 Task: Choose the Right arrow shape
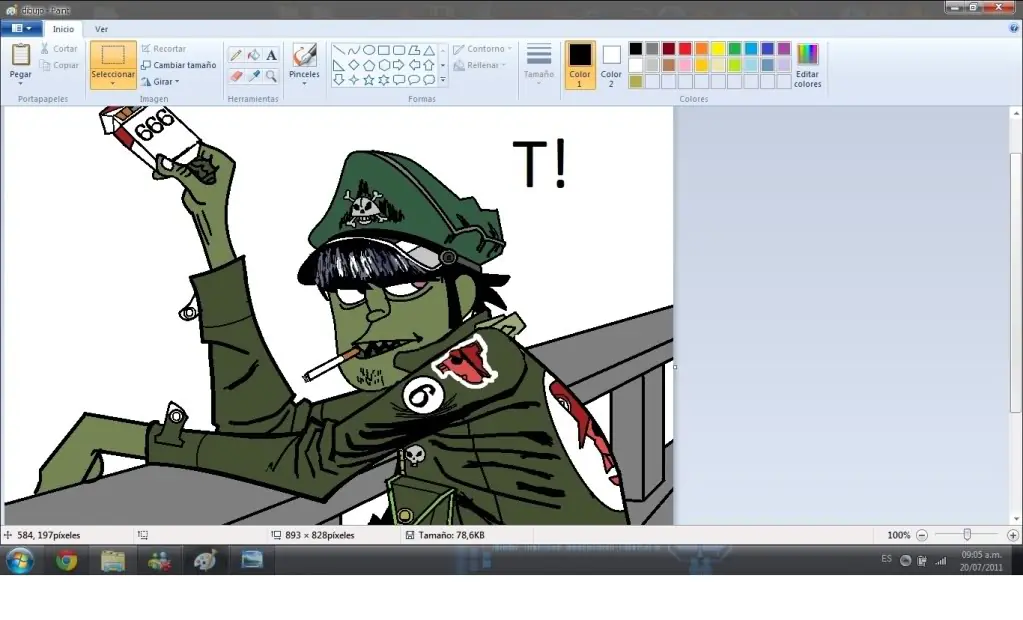[x=399, y=65]
